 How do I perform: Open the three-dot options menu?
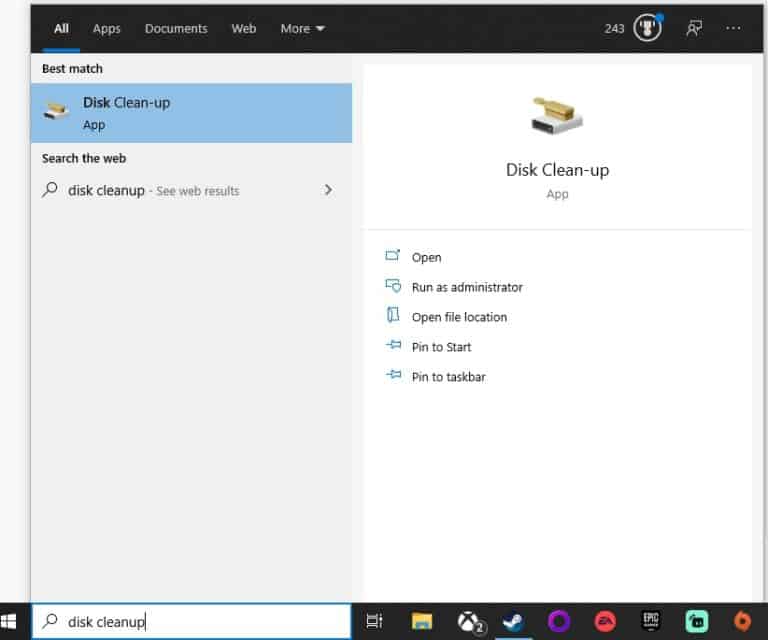[734, 28]
